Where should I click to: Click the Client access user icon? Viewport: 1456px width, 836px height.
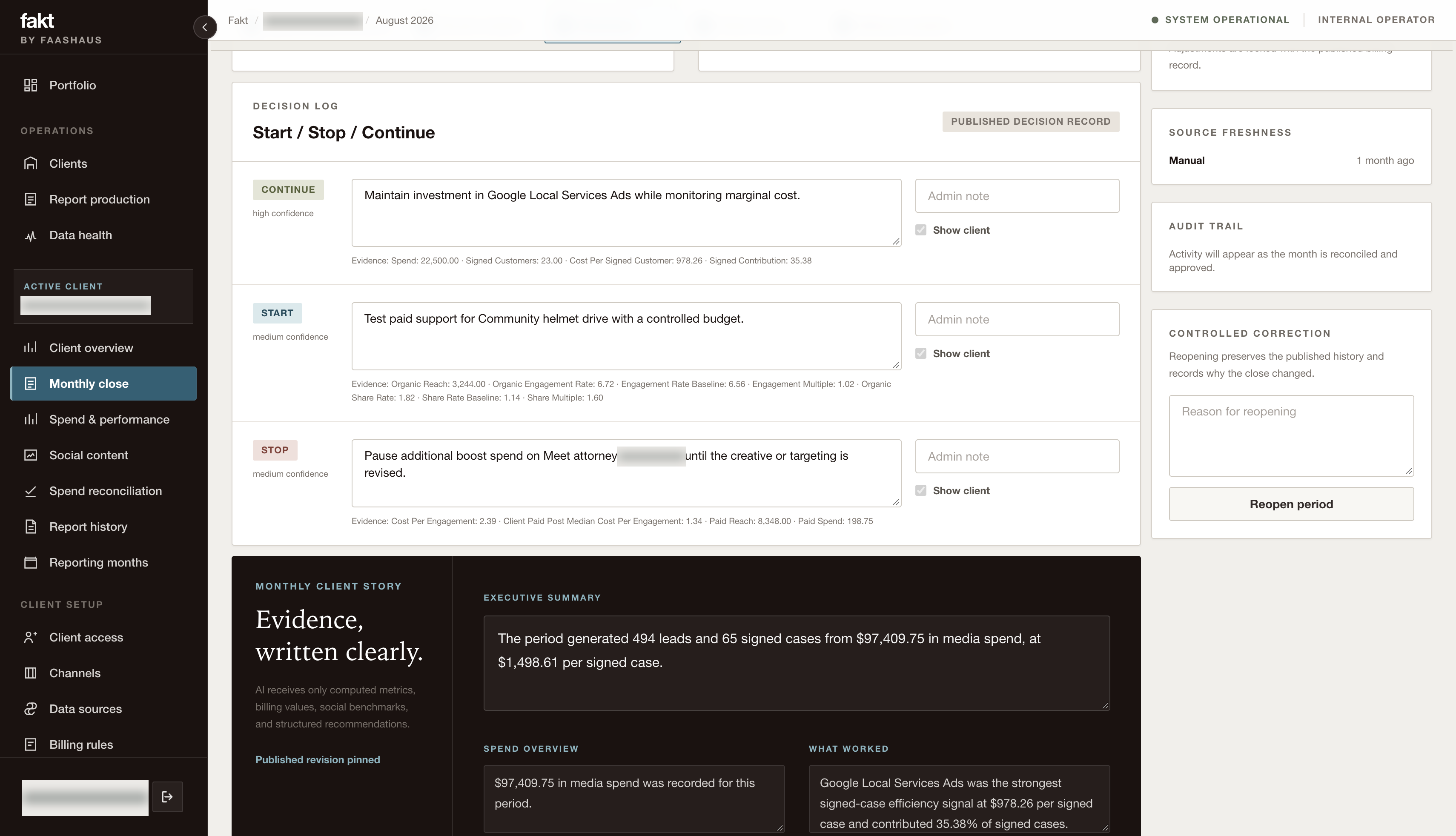30,637
